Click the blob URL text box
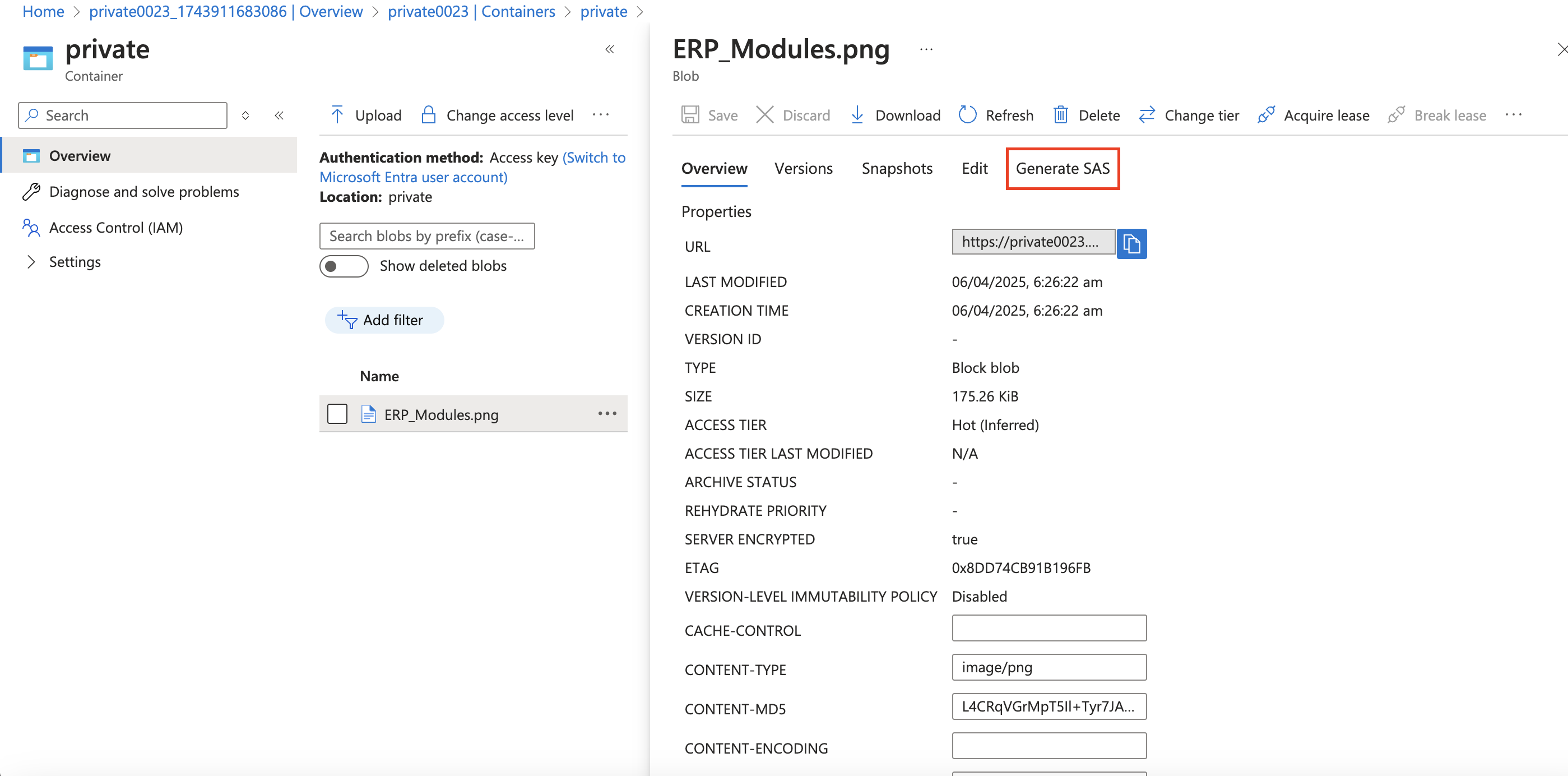 [1033, 241]
